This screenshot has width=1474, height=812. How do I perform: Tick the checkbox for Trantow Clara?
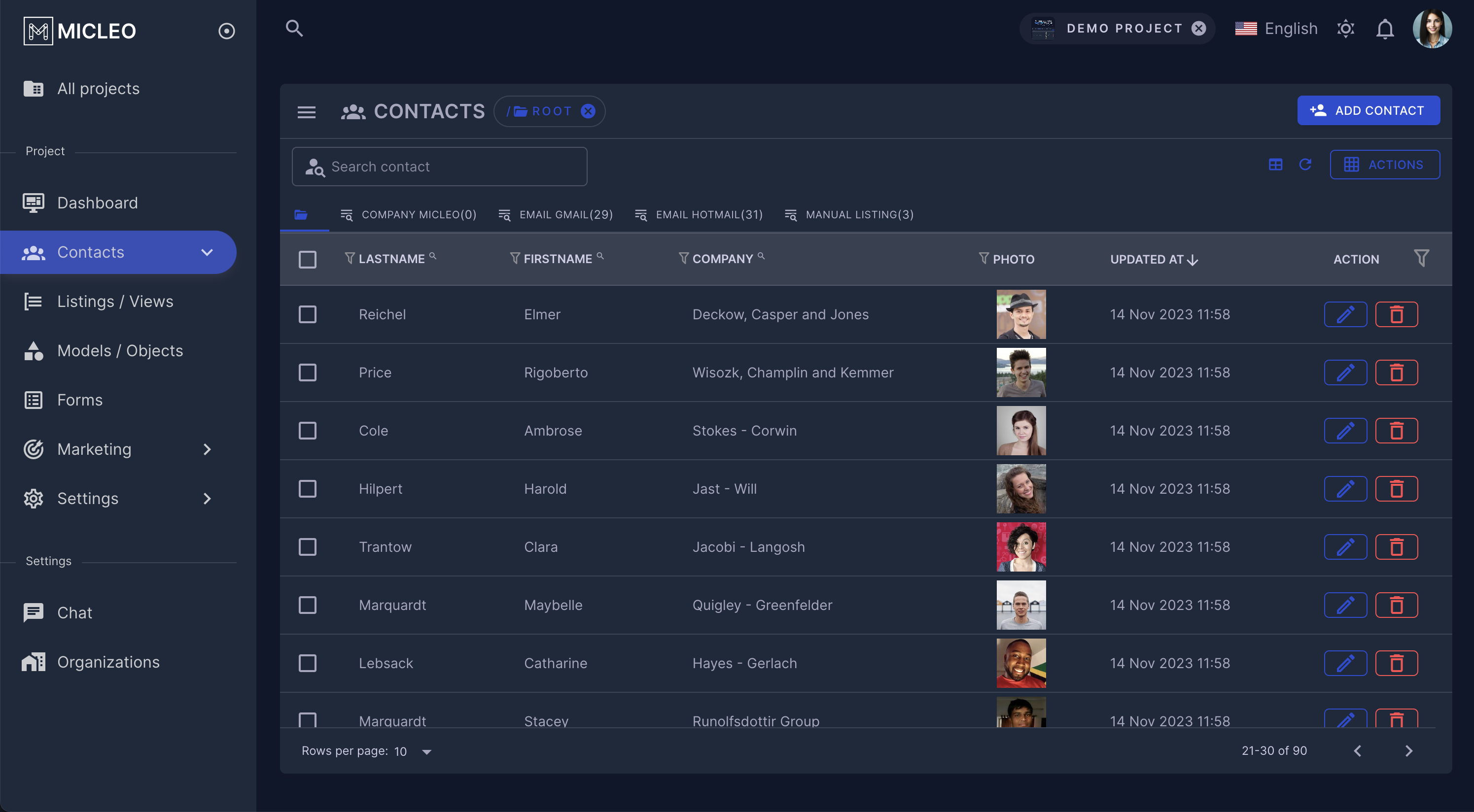(x=307, y=547)
